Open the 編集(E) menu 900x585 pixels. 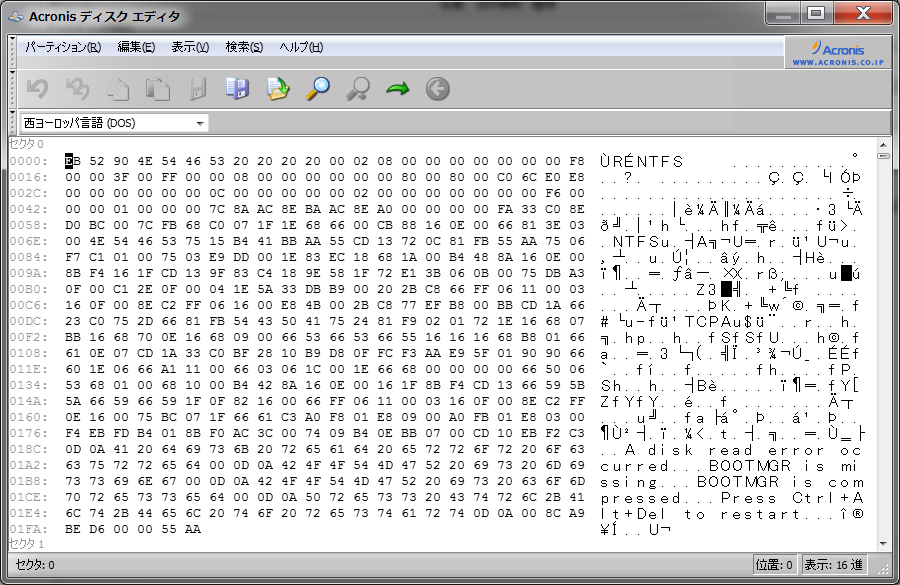point(136,47)
